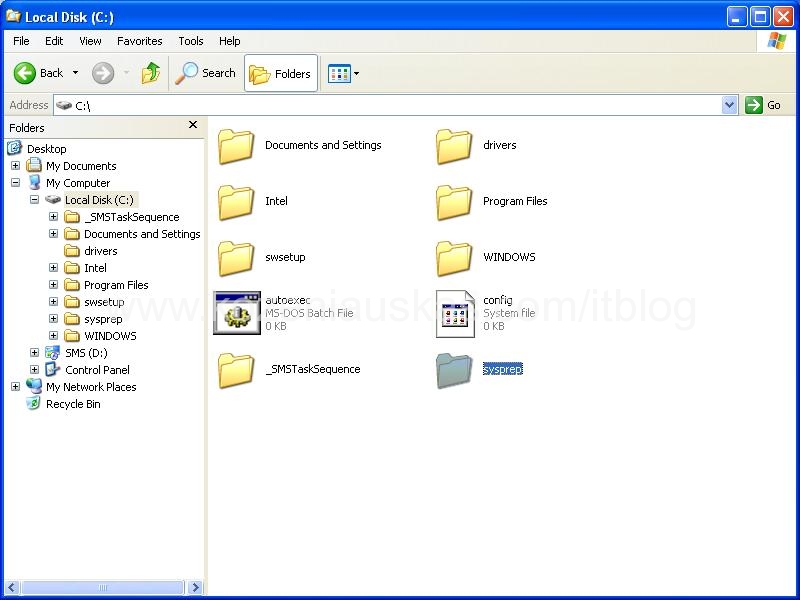Expand _SMSTaskSequence in the tree
Image resolution: width=800 pixels, height=600 pixels.
tap(53, 217)
